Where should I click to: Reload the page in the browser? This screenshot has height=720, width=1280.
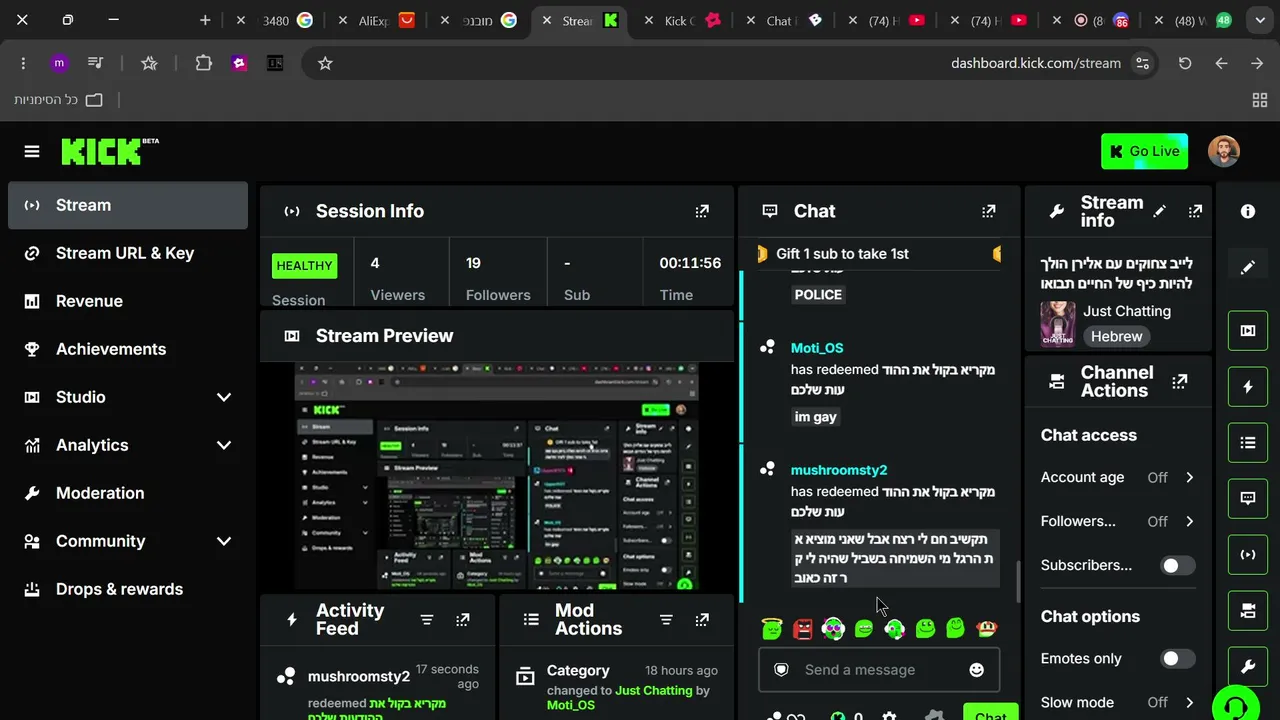tap(1185, 63)
